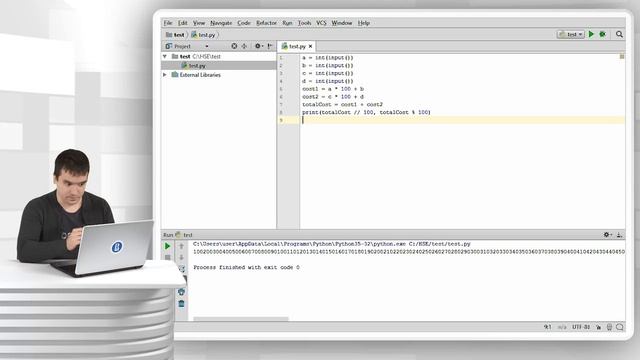Viewport: 640px width, 360px height.
Task: Click the test folder breadcrumb
Action: (176, 35)
